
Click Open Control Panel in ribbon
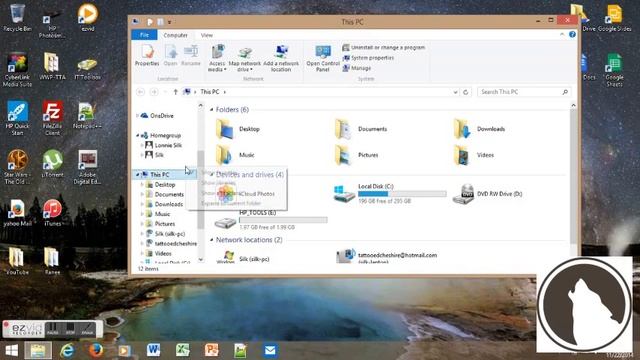point(323,58)
